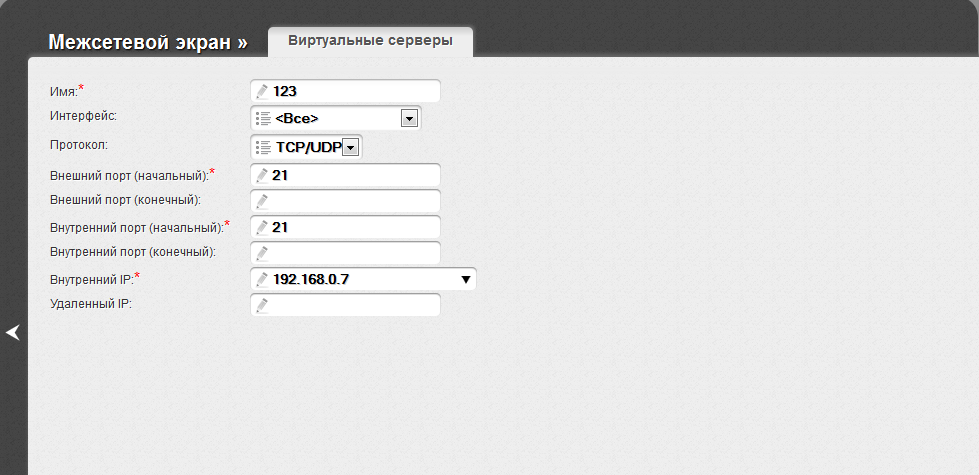This screenshot has height=475, width=979.
Task: Click the pencil icon in the Удаленный IP field
Action: (x=262, y=305)
